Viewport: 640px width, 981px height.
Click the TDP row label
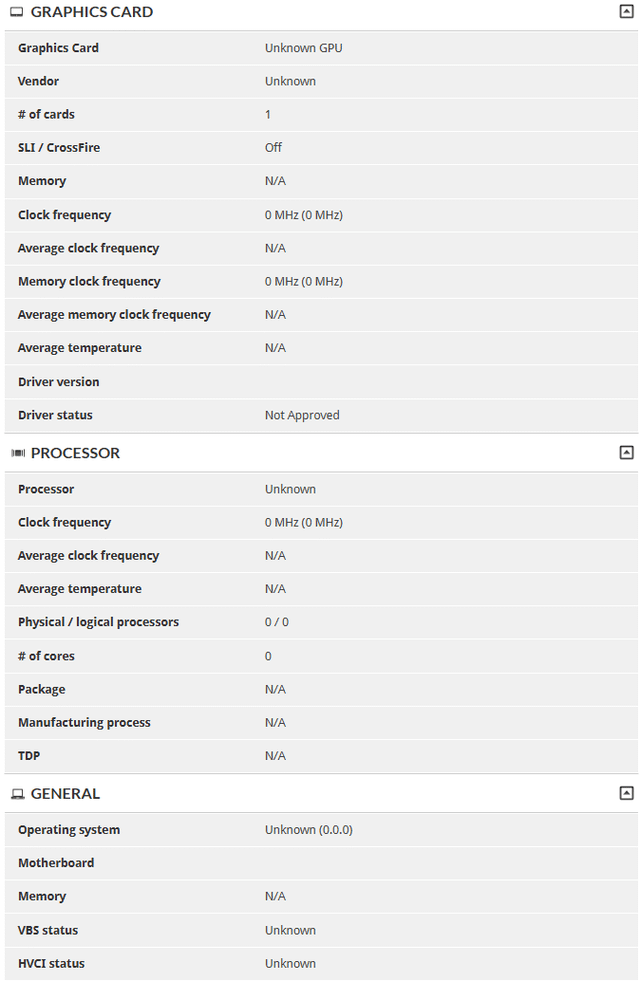[x=29, y=756]
